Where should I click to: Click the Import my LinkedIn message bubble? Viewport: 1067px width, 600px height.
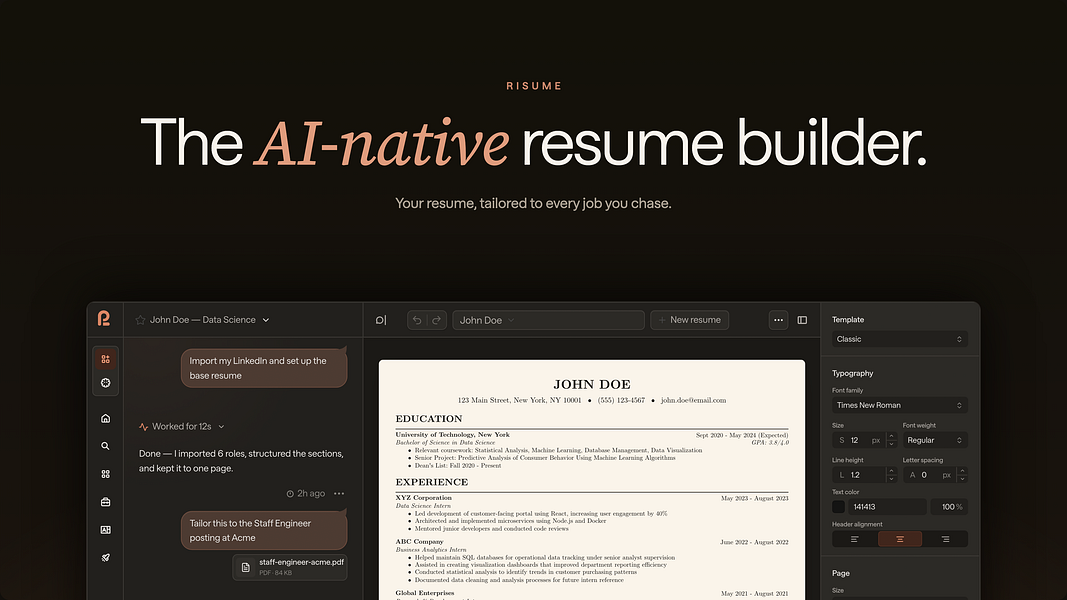(264, 368)
